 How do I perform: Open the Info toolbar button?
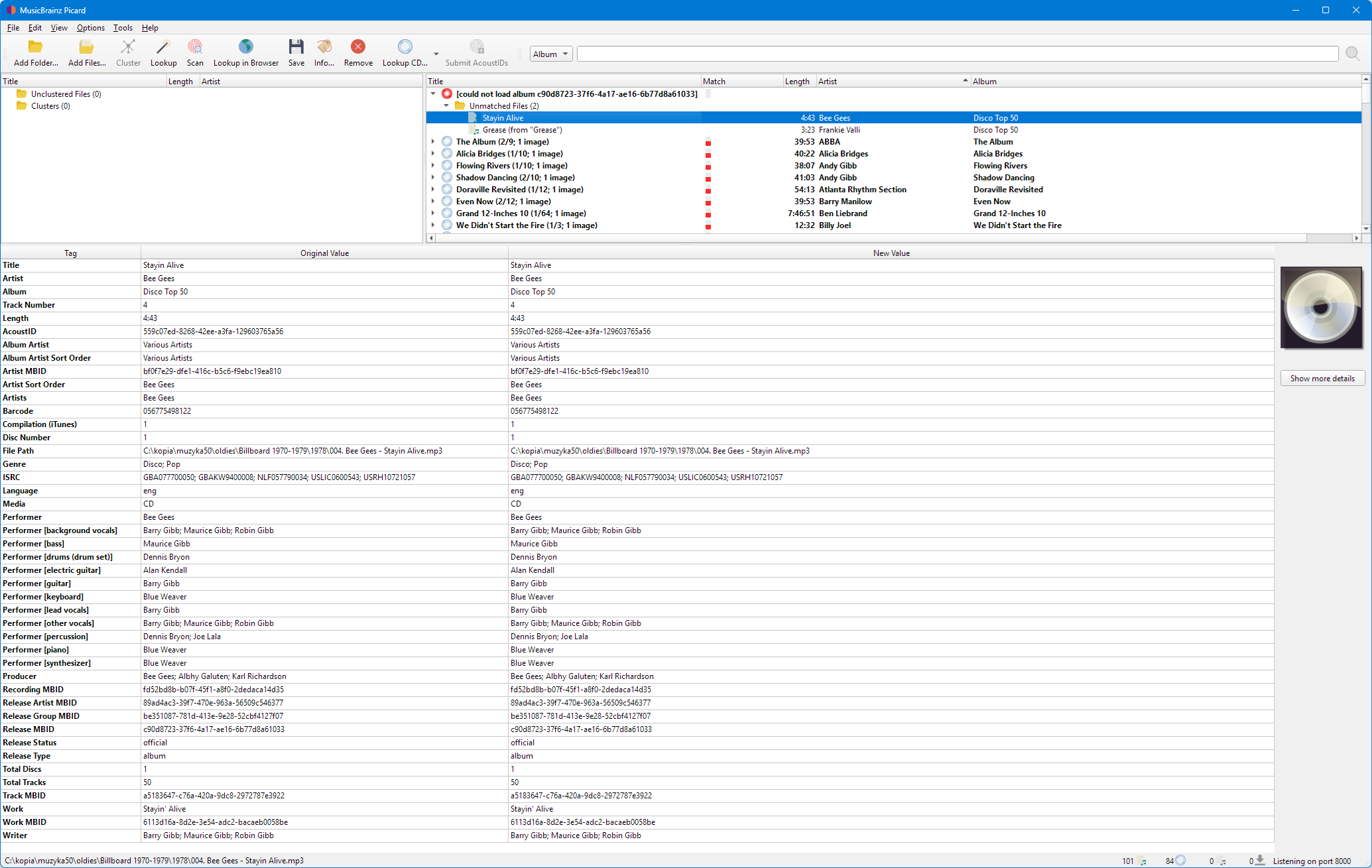coord(324,47)
